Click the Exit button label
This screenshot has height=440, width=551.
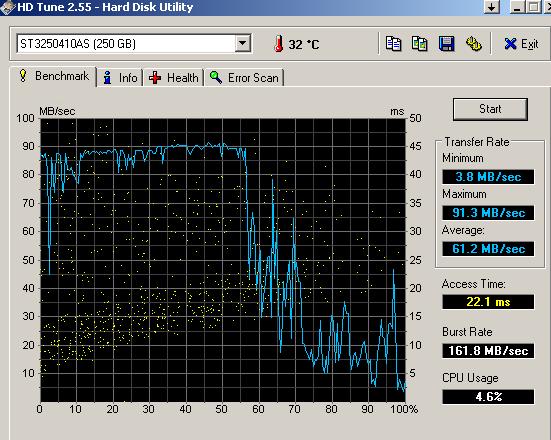coord(530,44)
